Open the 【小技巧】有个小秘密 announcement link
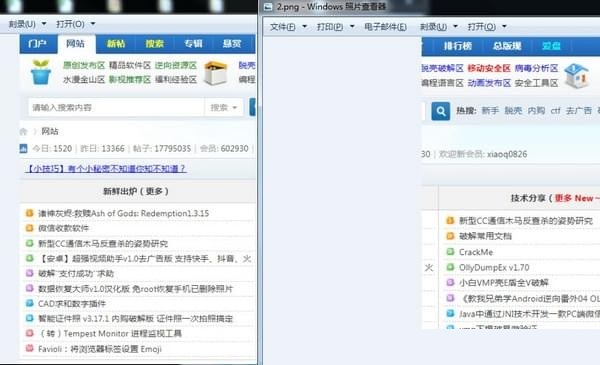 pyautogui.click(x=106, y=169)
